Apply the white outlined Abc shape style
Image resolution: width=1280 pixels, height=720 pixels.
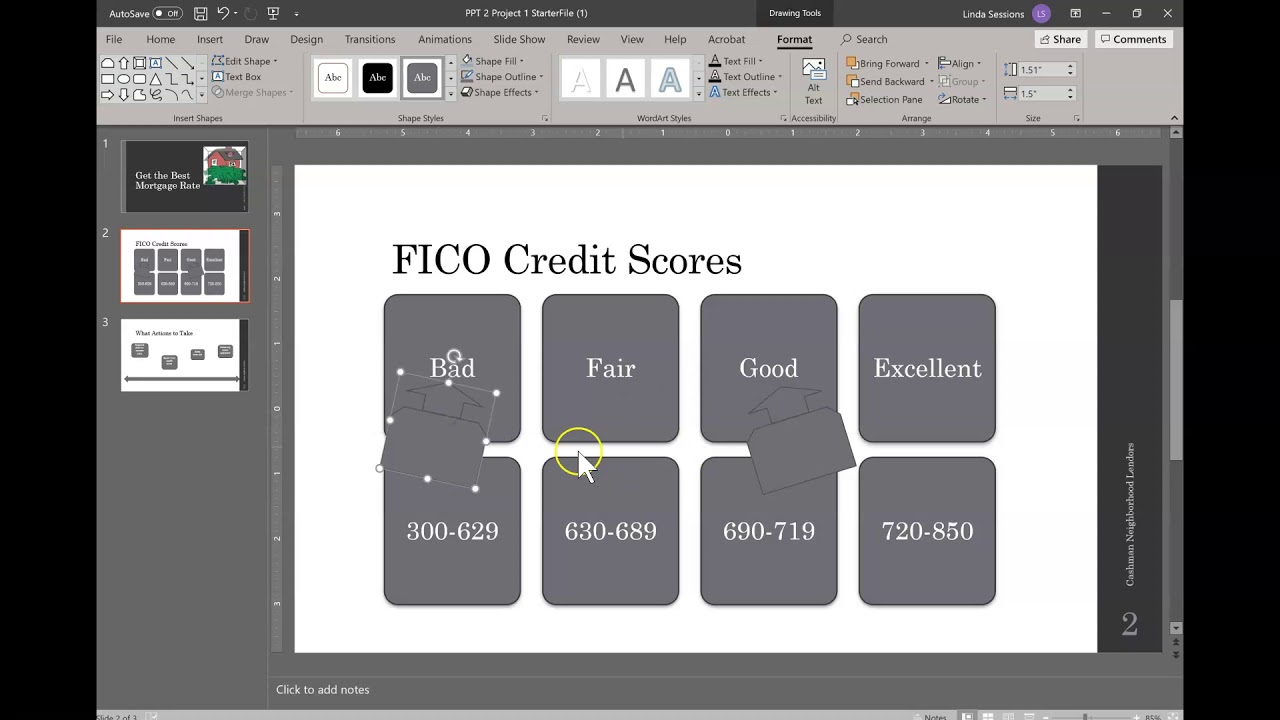[x=333, y=77]
